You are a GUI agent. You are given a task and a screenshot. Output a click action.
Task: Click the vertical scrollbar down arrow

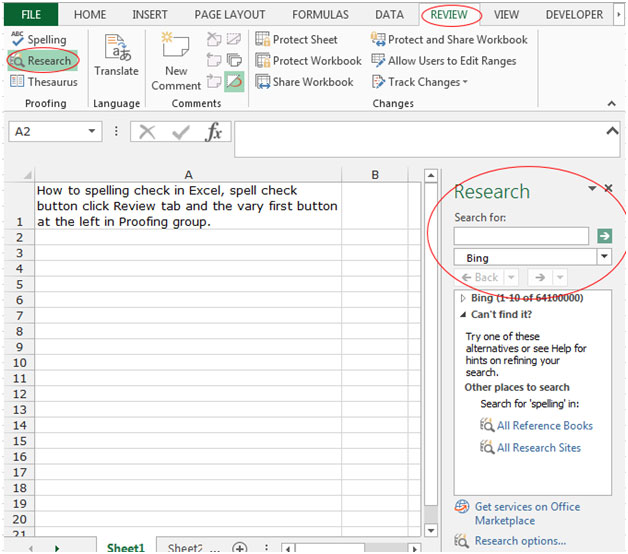pyautogui.click(x=431, y=530)
